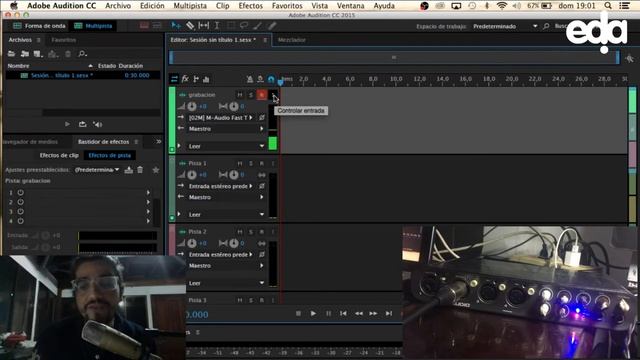
Task: Adjust the grabacion track volume knob
Action: (192, 107)
